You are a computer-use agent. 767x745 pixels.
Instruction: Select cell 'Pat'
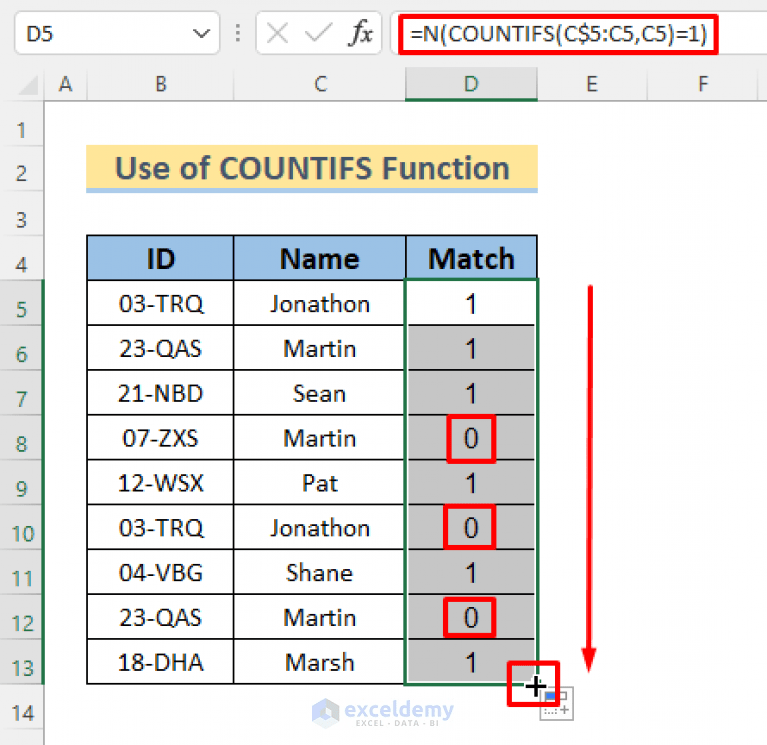pyautogui.click(x=320, y=483)
